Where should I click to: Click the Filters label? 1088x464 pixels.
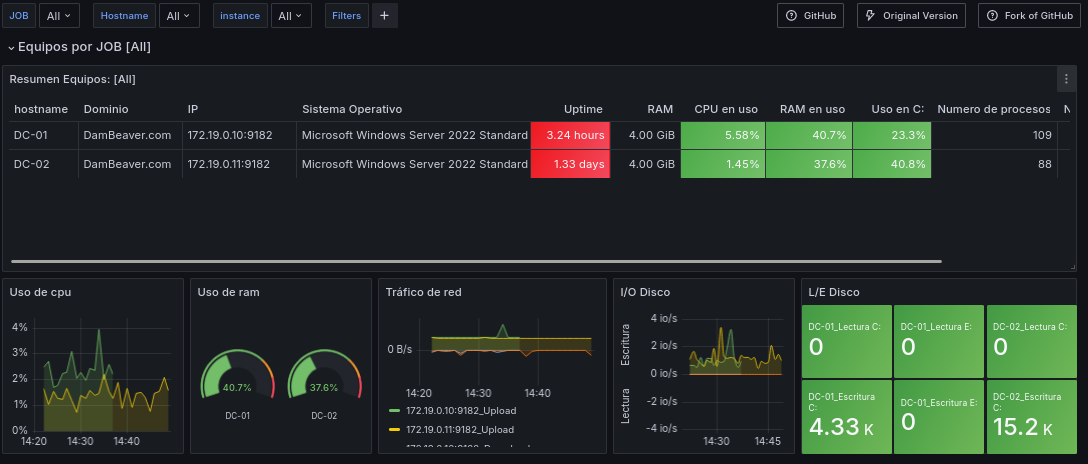346,15
